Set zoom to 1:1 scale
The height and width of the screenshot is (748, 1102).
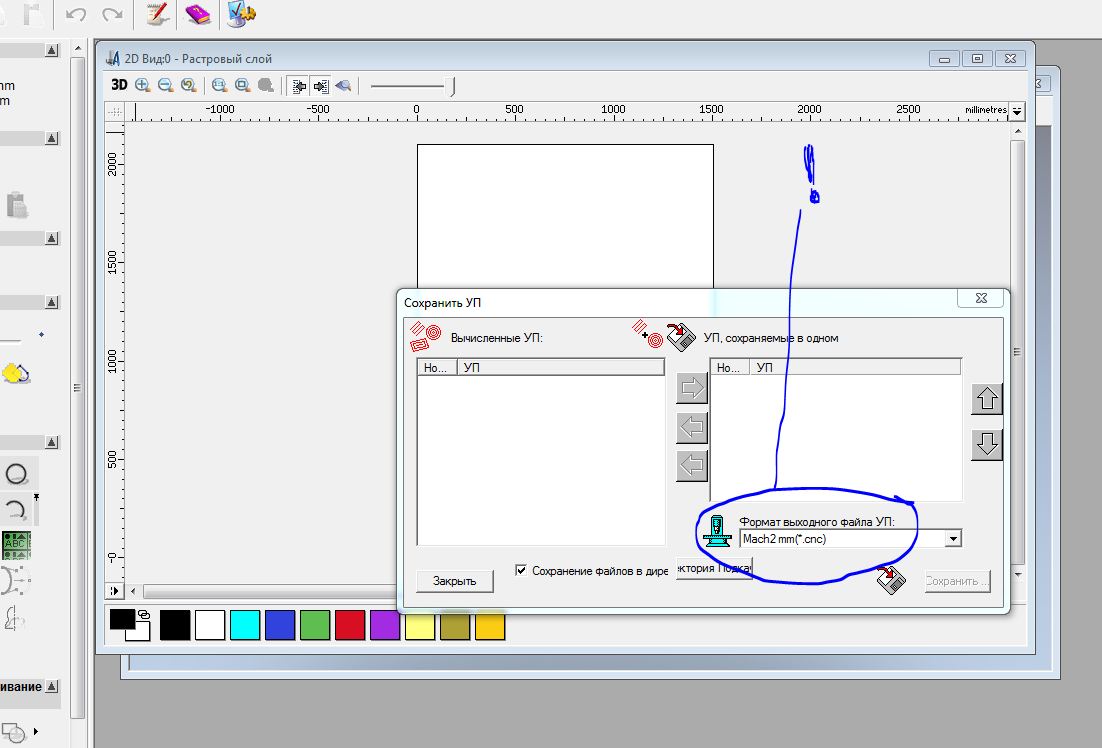(x=219, y=85)
